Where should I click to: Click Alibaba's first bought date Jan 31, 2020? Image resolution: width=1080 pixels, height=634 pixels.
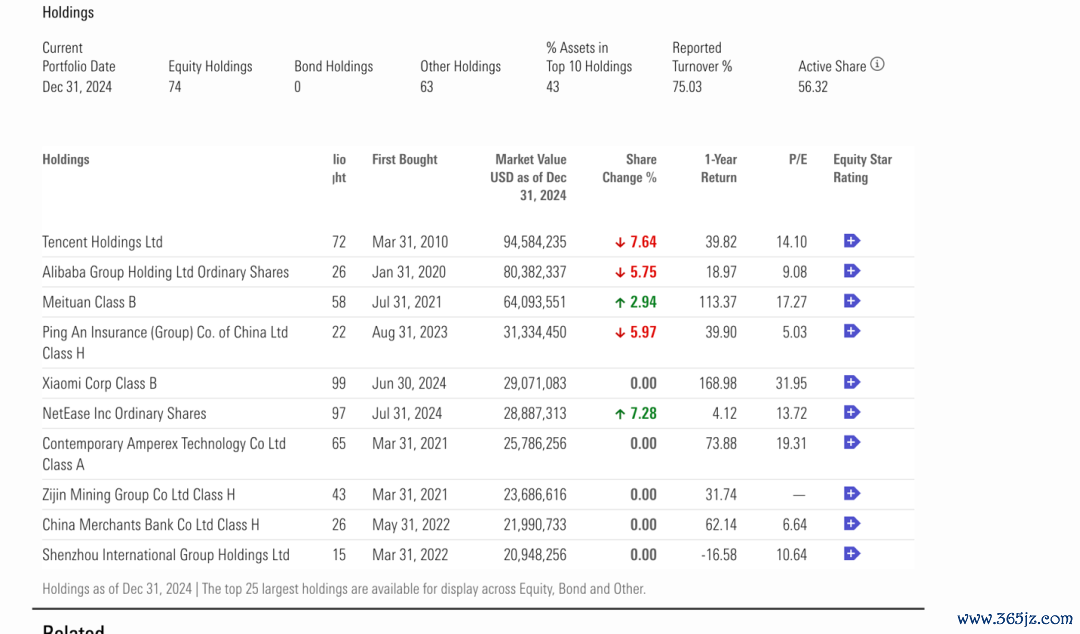pyautogui.click(x=409, y=272)
